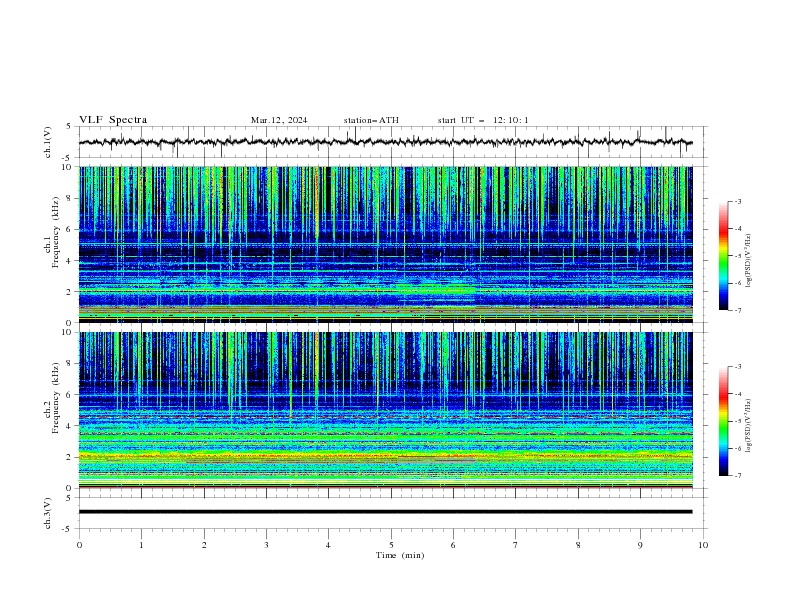Click the "Time (min)" axis title
This screenshot has height=612, width=792.
(400, 555)
